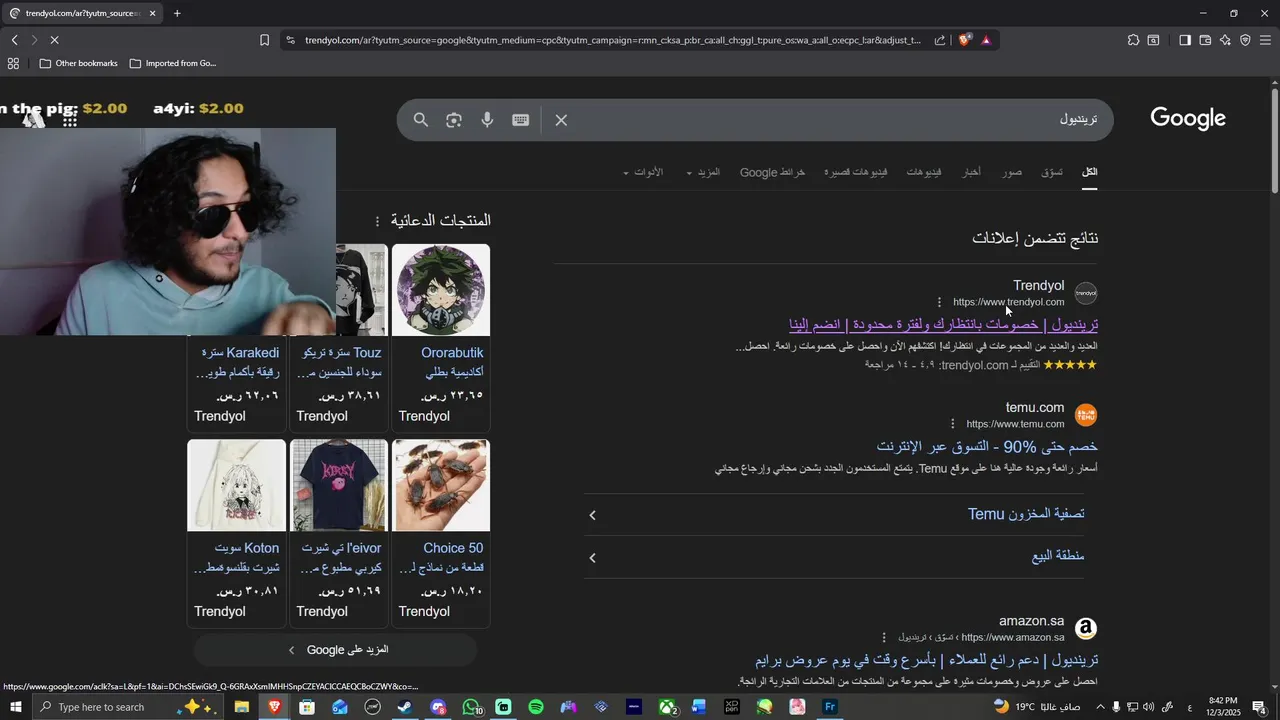Switch to the Google Maps tab
1280x720 pixels.
772,172
